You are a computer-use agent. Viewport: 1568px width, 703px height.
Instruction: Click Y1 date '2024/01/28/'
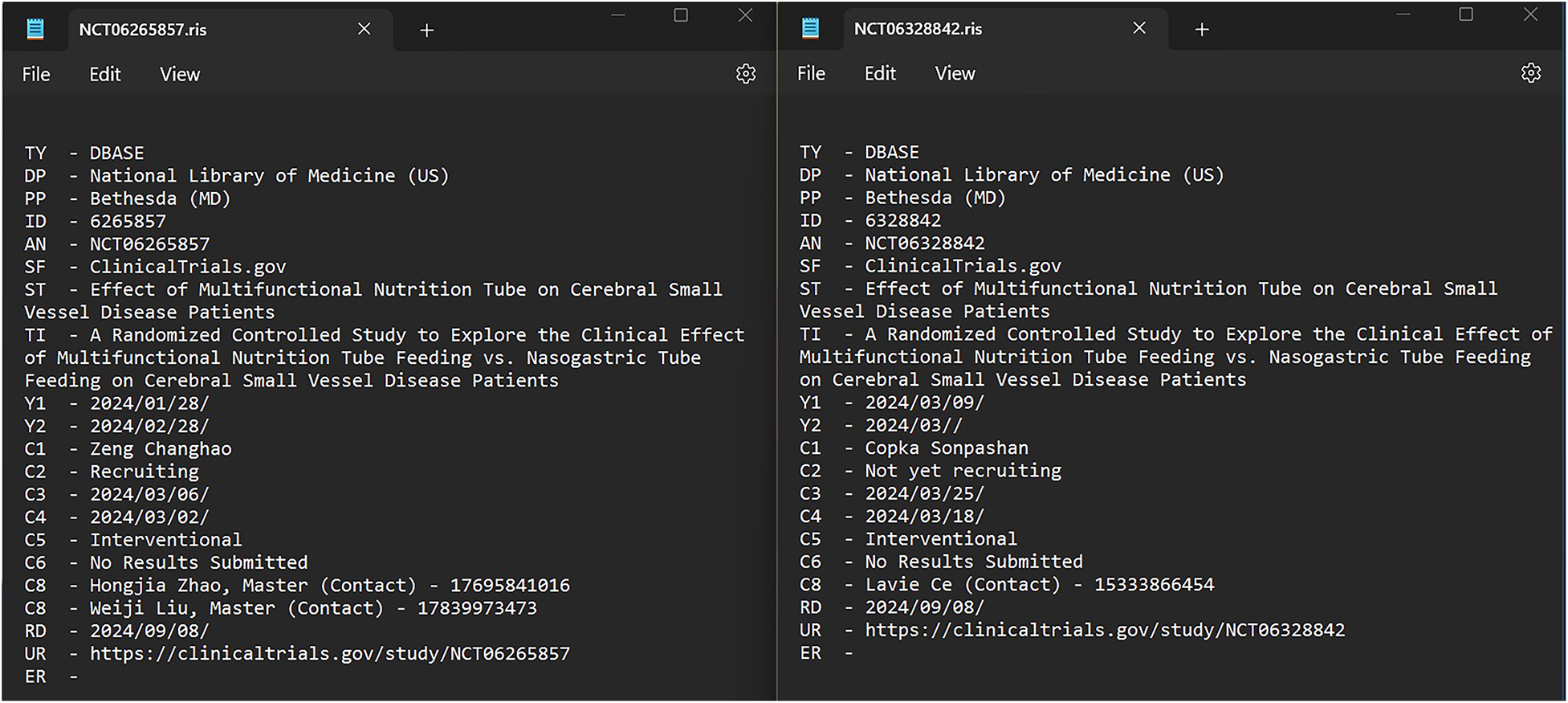pos(149,403)
